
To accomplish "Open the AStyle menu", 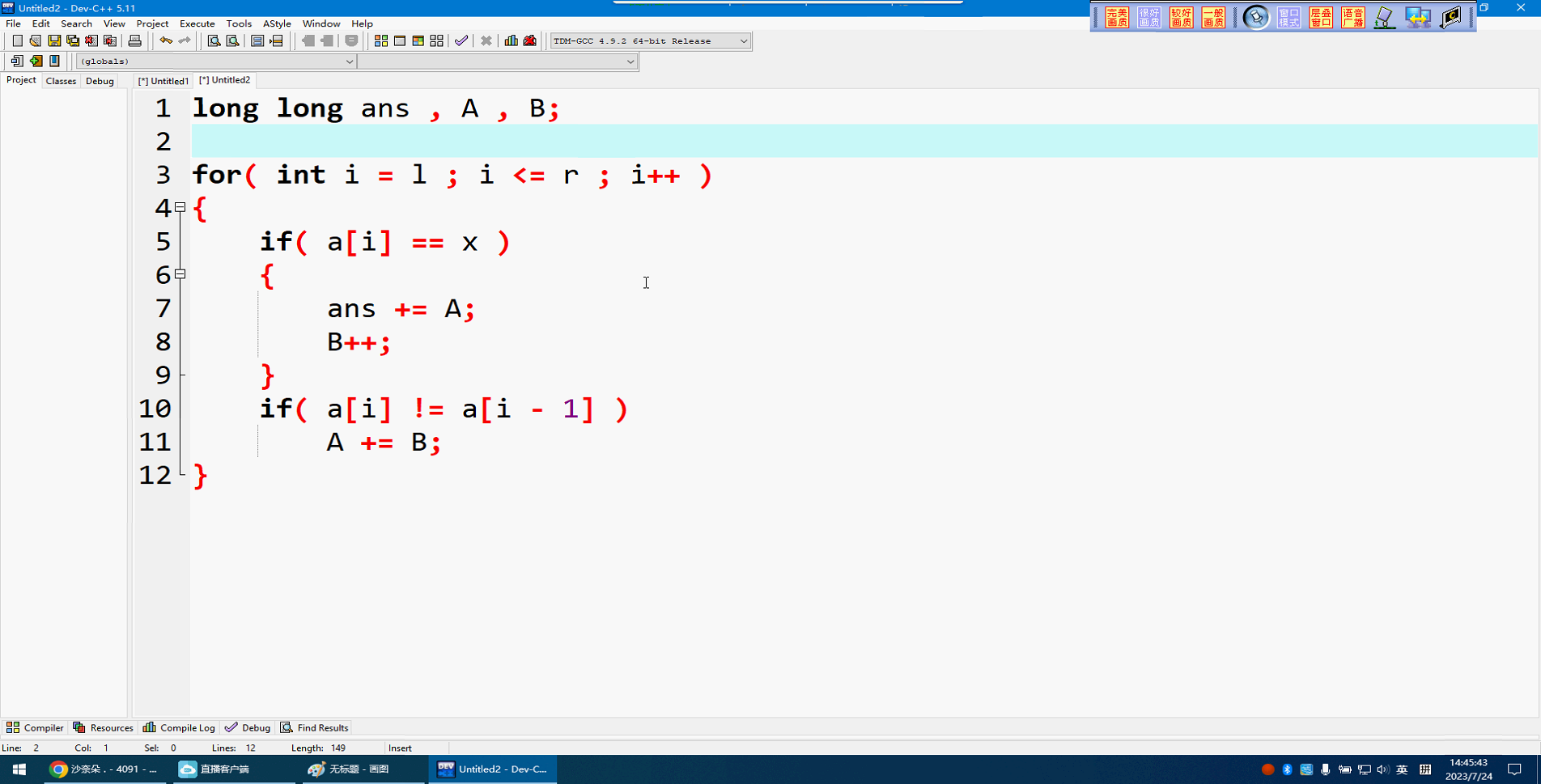I will click(277, 23).
